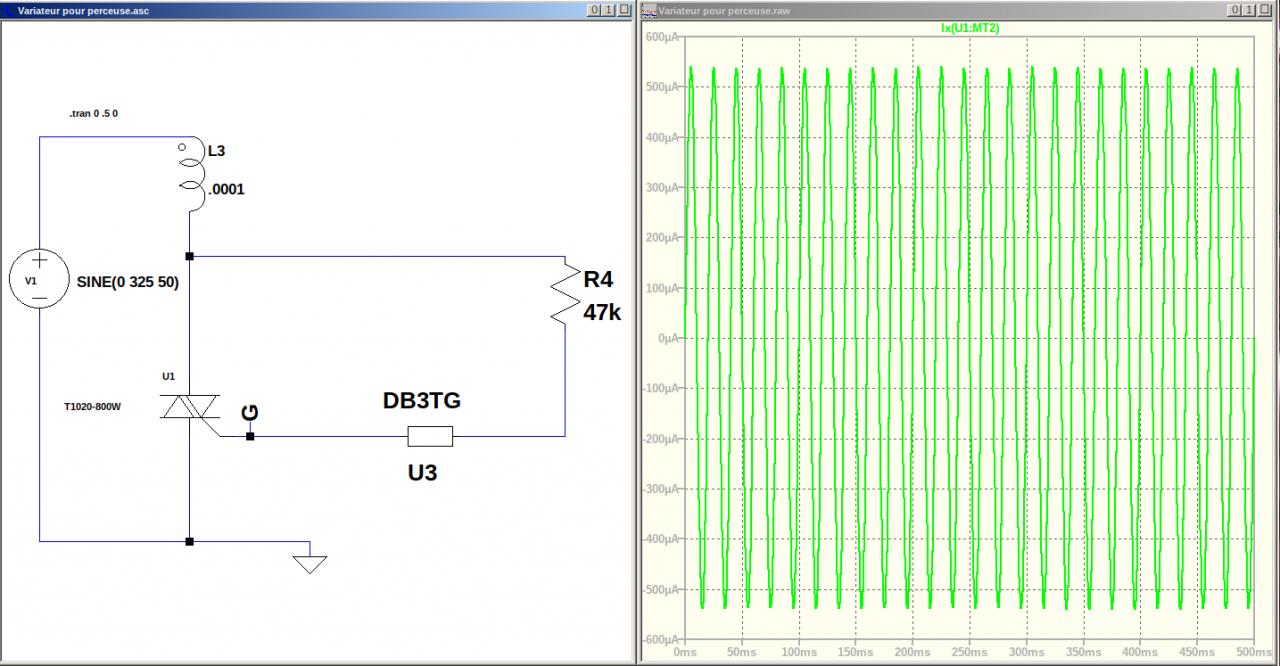This screenshot has width=1280, height=666.
Task: Click the 200ms time axis label
Action: pyautogui.click(x=913, y=652)
